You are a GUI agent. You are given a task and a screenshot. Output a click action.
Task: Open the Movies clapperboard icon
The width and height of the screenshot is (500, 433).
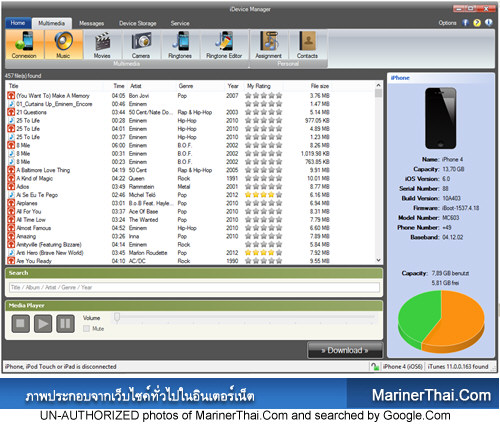pyautogui.click(x=102, y=44)
